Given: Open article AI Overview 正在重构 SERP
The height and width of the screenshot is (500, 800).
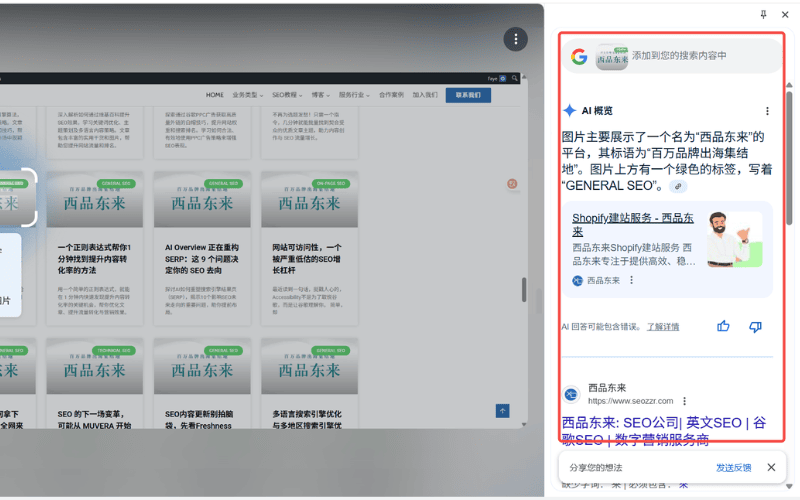Looking at the screenshot, I should click(x=202, y=259).
